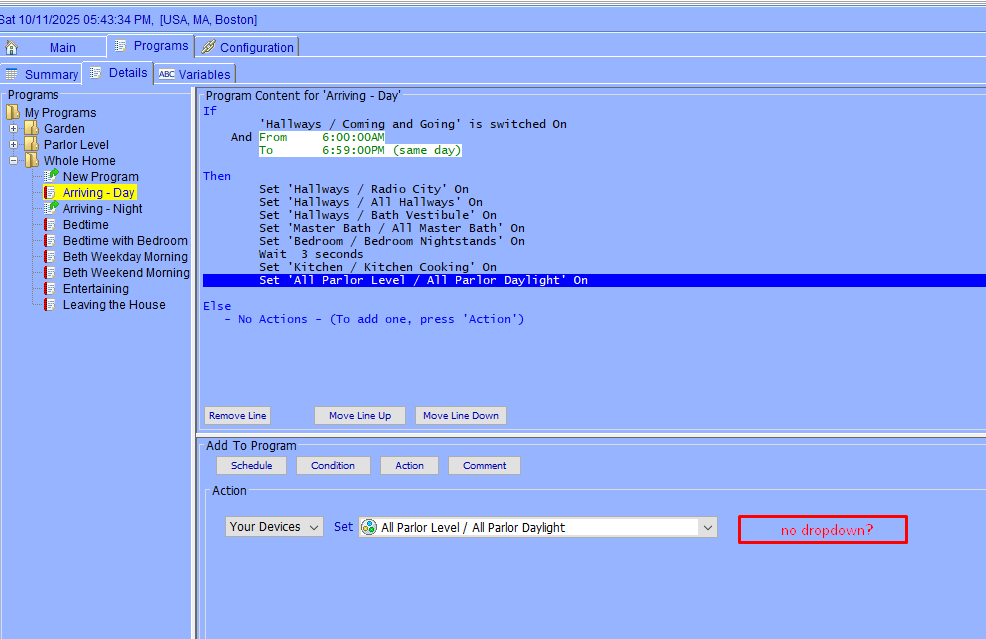Viewport: 986px width, 639px height.
Task: Open the Variables tab
Action: click(x=195, y=74)
